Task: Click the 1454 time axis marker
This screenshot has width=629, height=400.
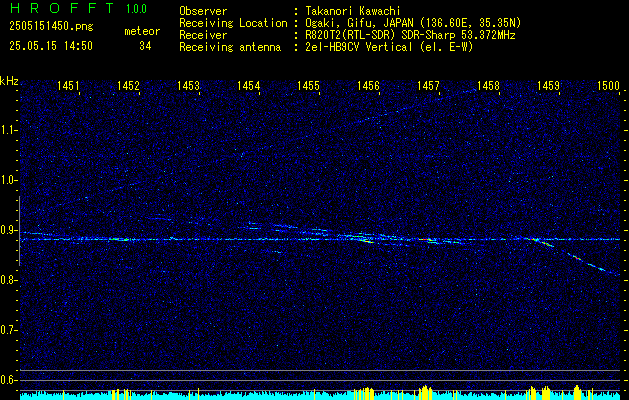Action: pyautogui.click(x=249, y=85)
